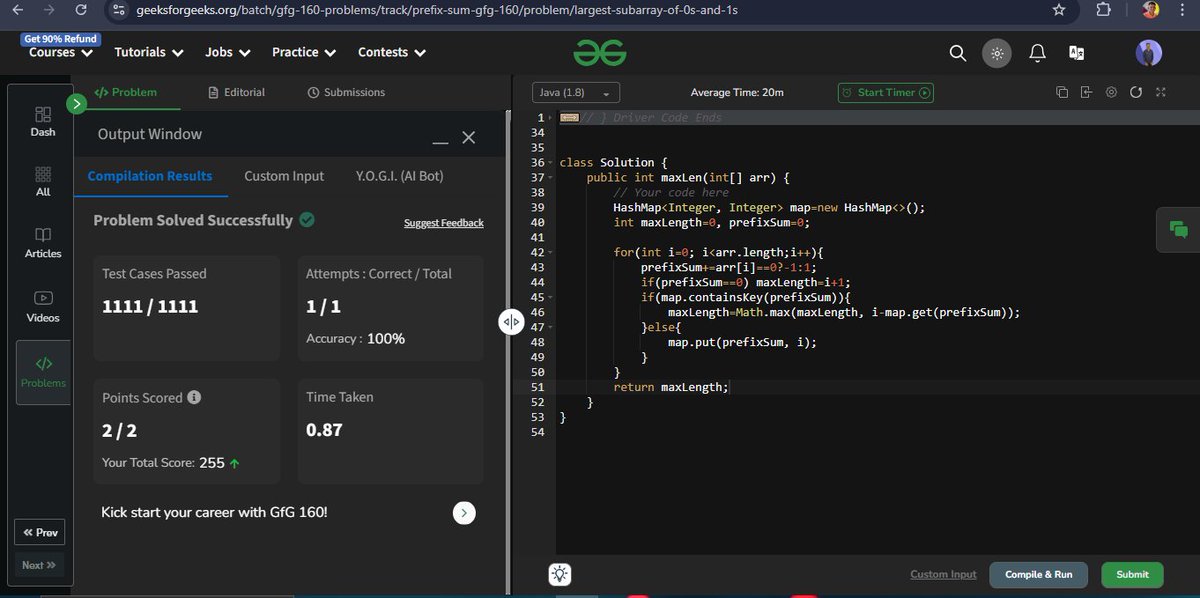This screenshot has height=598, width=1200.
Task: Open browser extensions puzzle icon
Action: tap(1103, 10)
